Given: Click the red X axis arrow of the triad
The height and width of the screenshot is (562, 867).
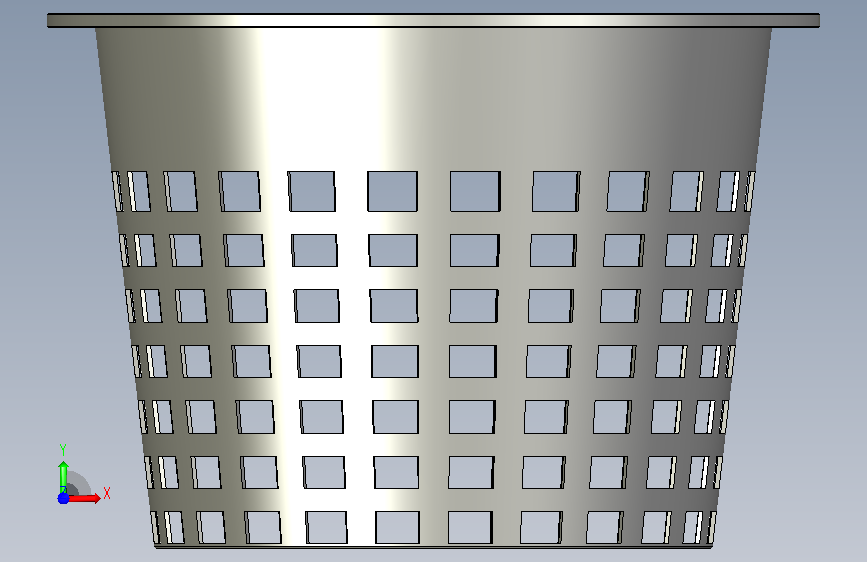Looking at the screenshot, I should [x=84, y=498].
